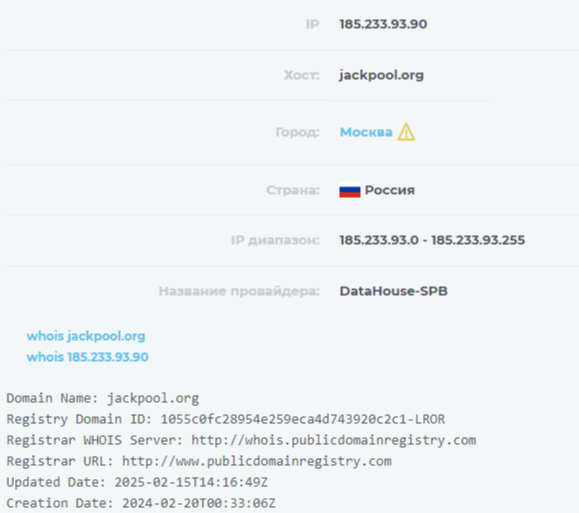The width and height of the screenshot is (579, 513).
Task: Click the country name Россия
Action: pyautogui.click(x=390, y=190)
